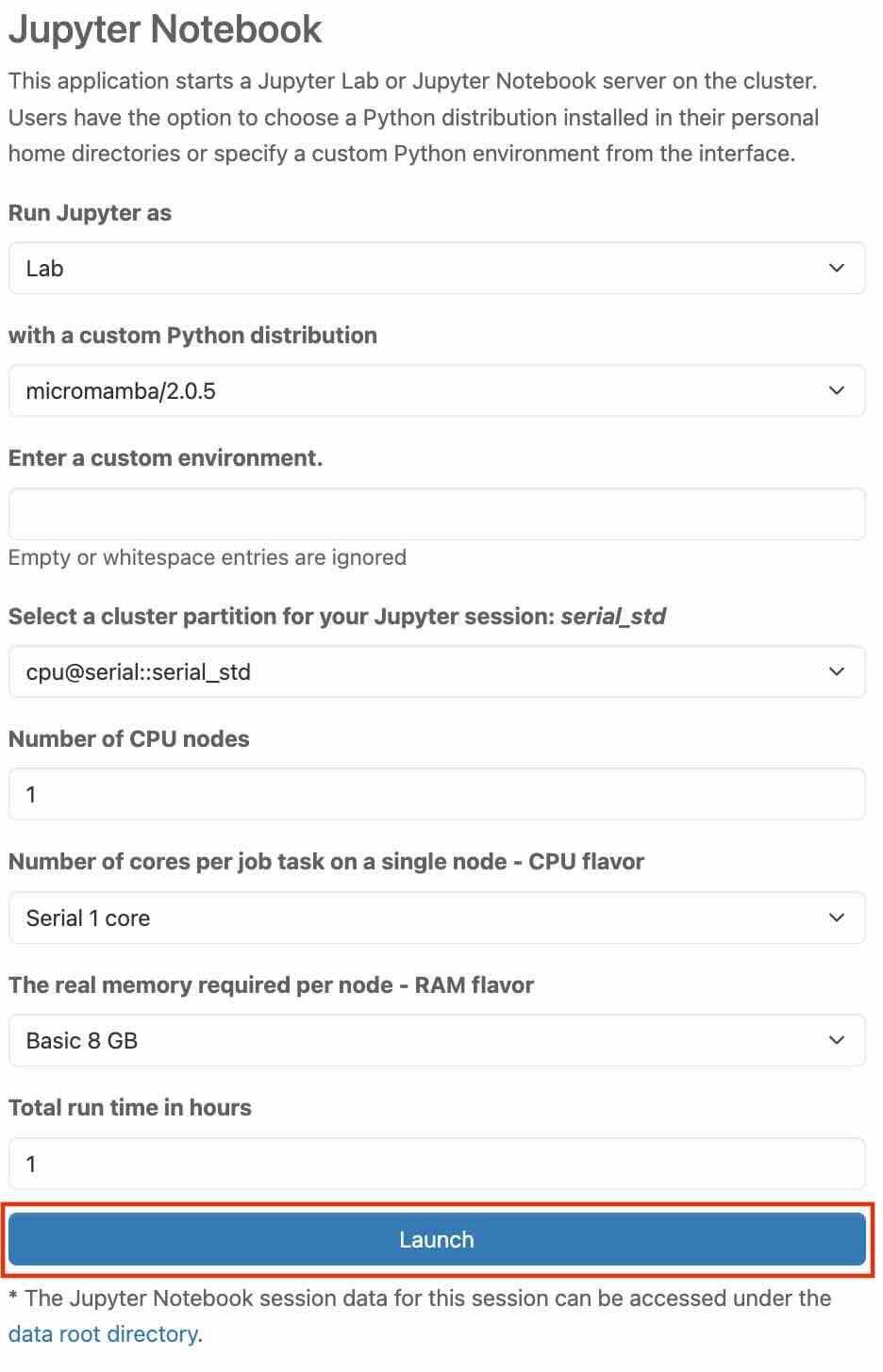Image resolution: width=883 pixels, height=1372 pixels.
Task: Select the CPU flavor combo box
Action: [x=436, y=917]
